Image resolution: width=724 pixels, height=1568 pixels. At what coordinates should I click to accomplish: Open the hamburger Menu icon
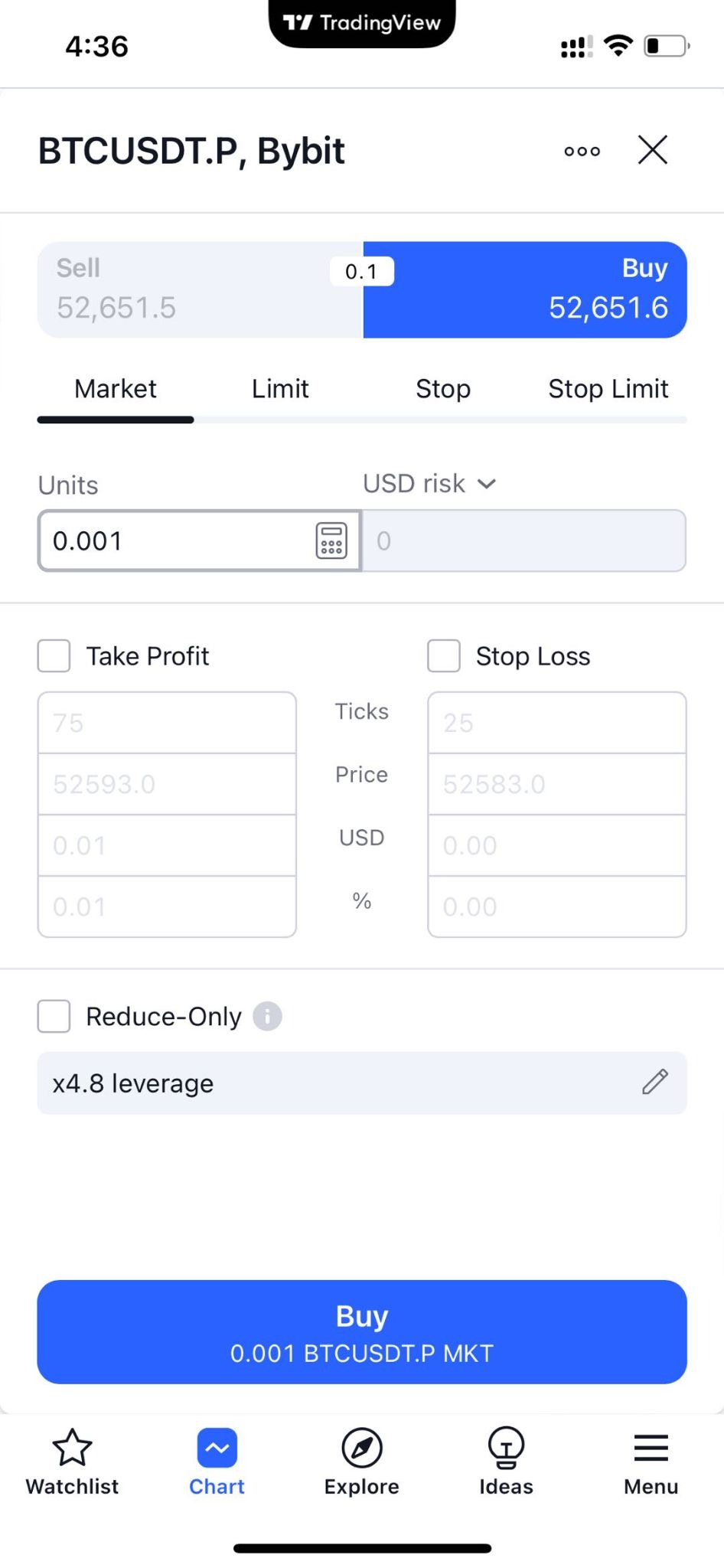pos(651,1447)
